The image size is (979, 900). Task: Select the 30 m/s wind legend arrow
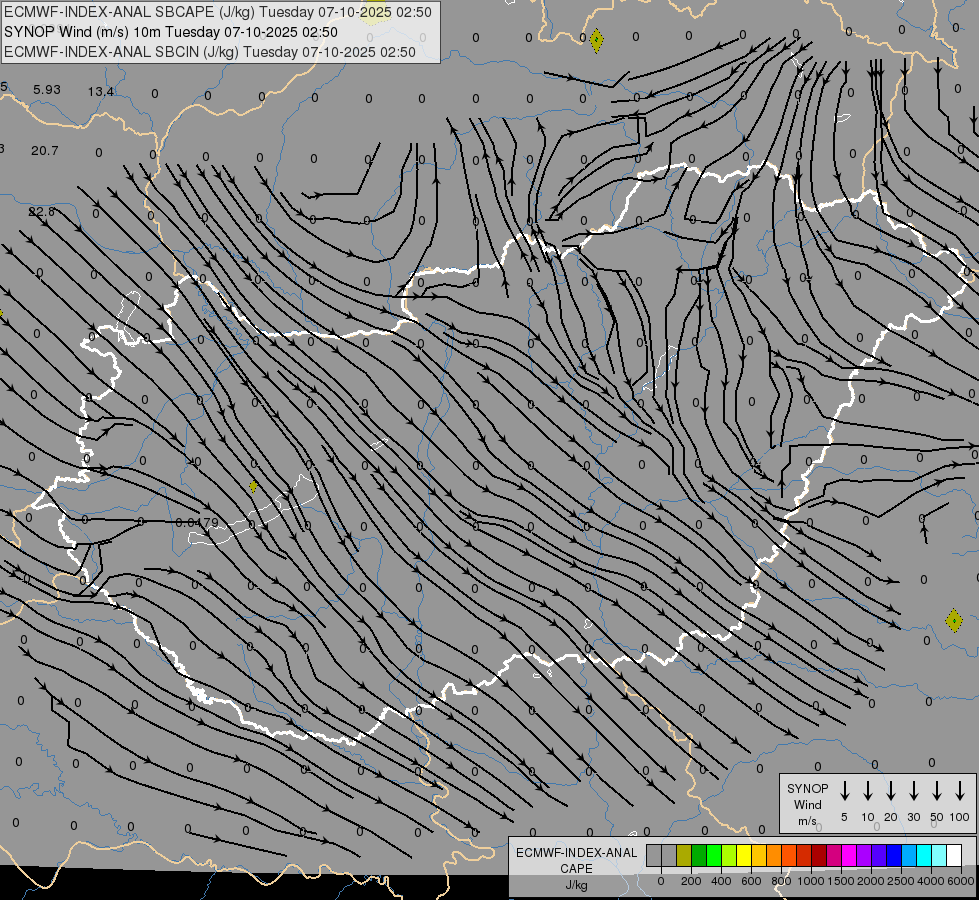(913, 791)
